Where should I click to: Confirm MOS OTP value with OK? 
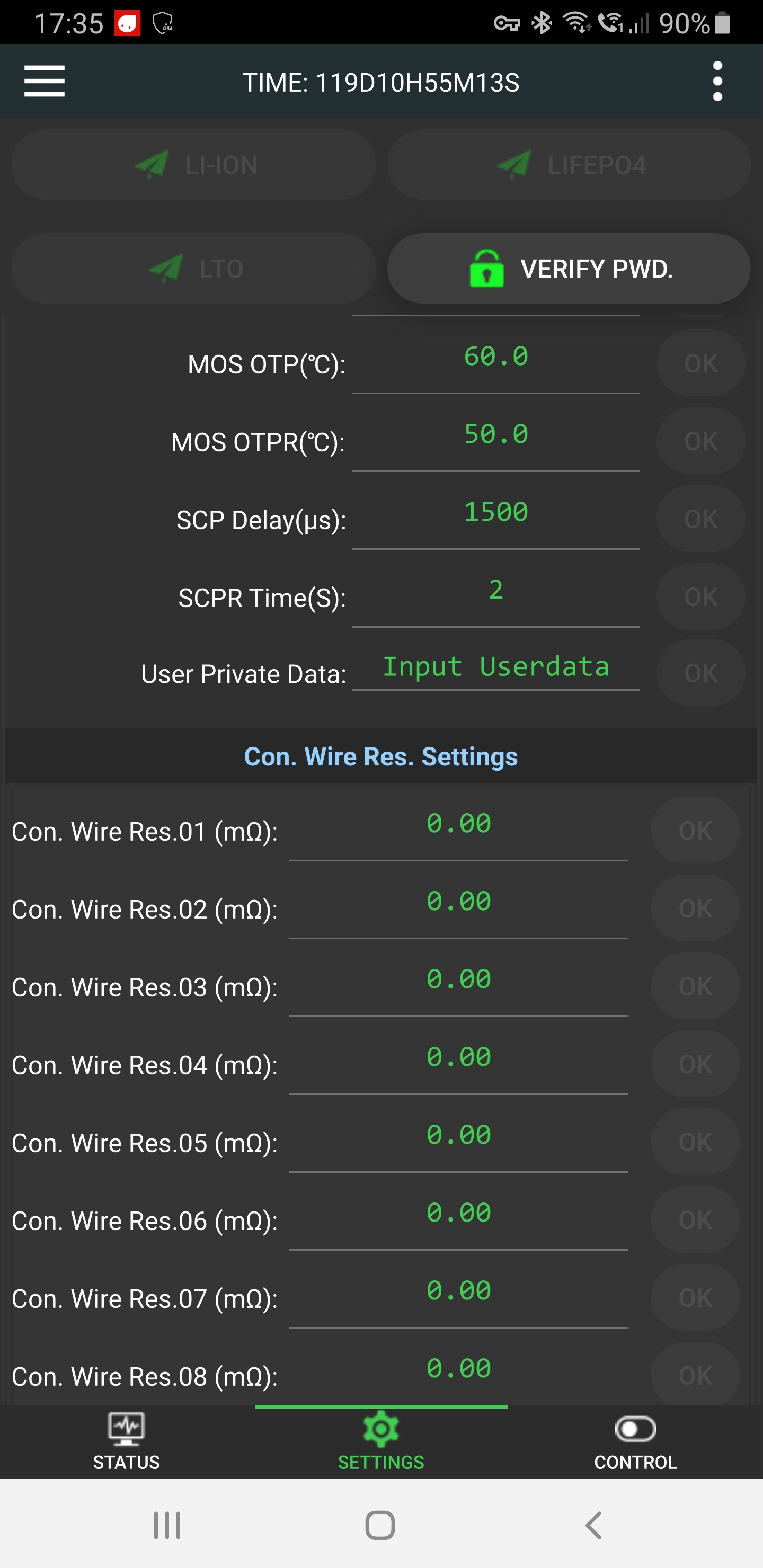tap(700, 363)
